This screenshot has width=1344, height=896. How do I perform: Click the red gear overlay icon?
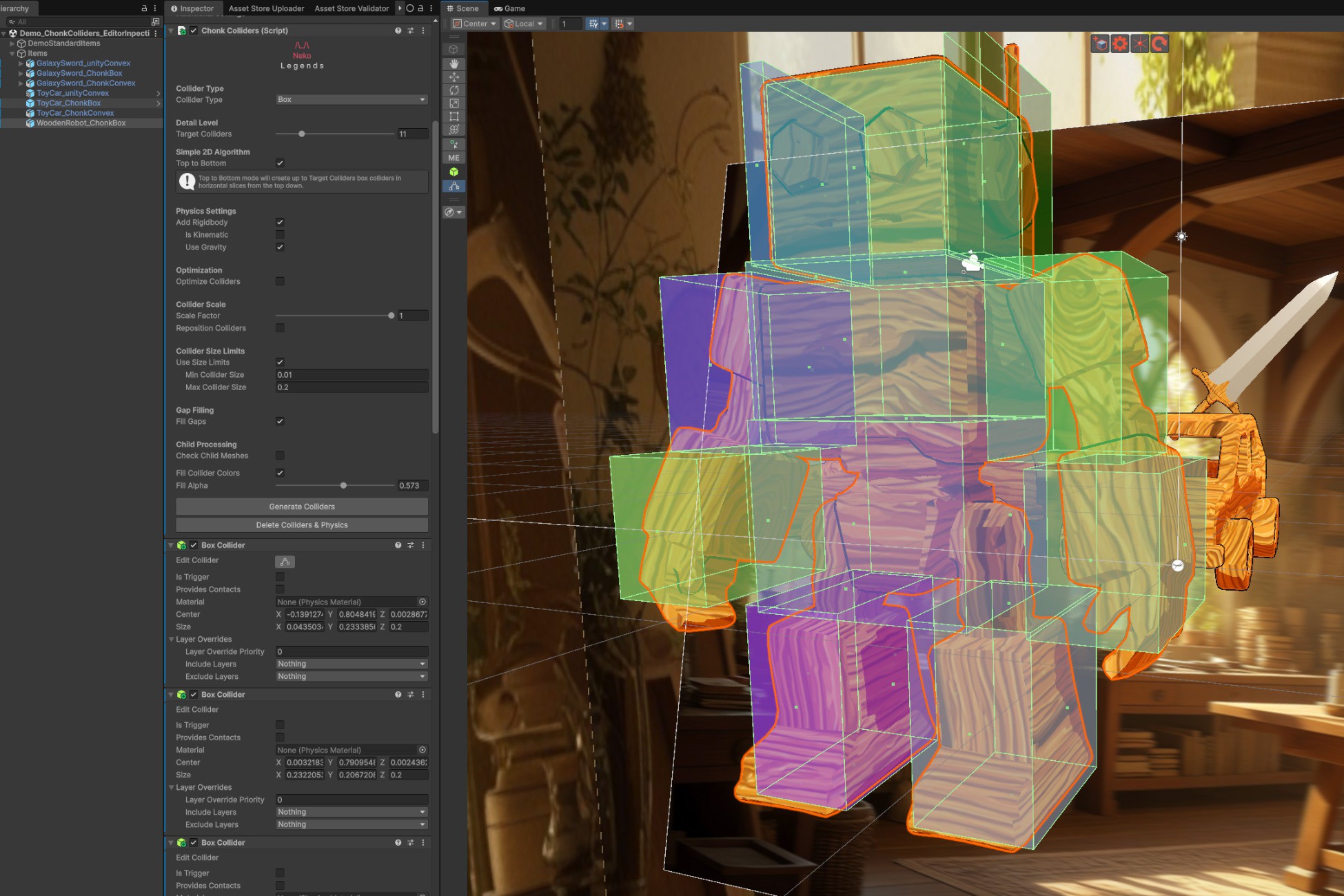pos(1120,44)
